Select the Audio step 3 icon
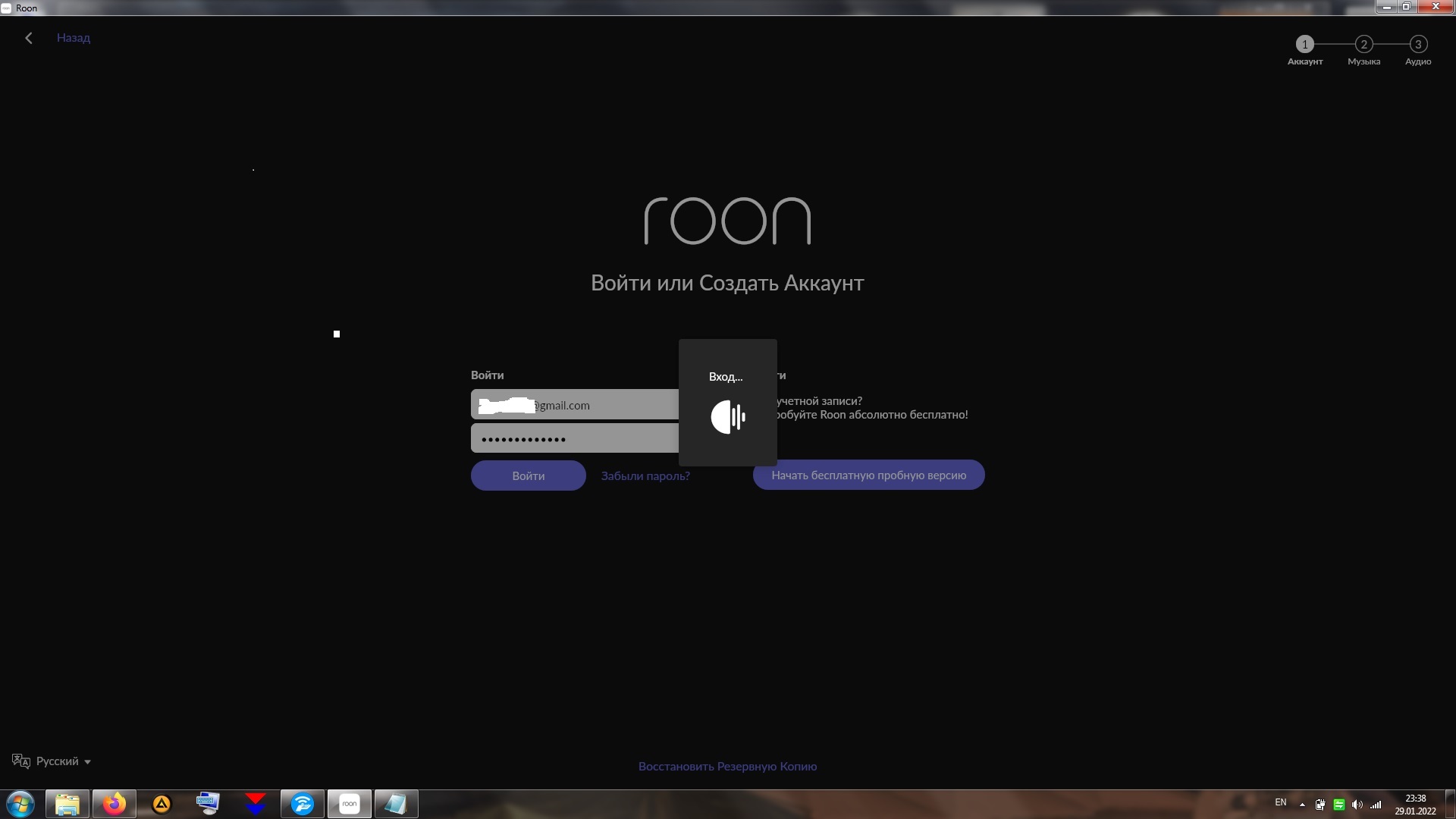Viewport: 1456px width, 819px height. coord(1418,43)
